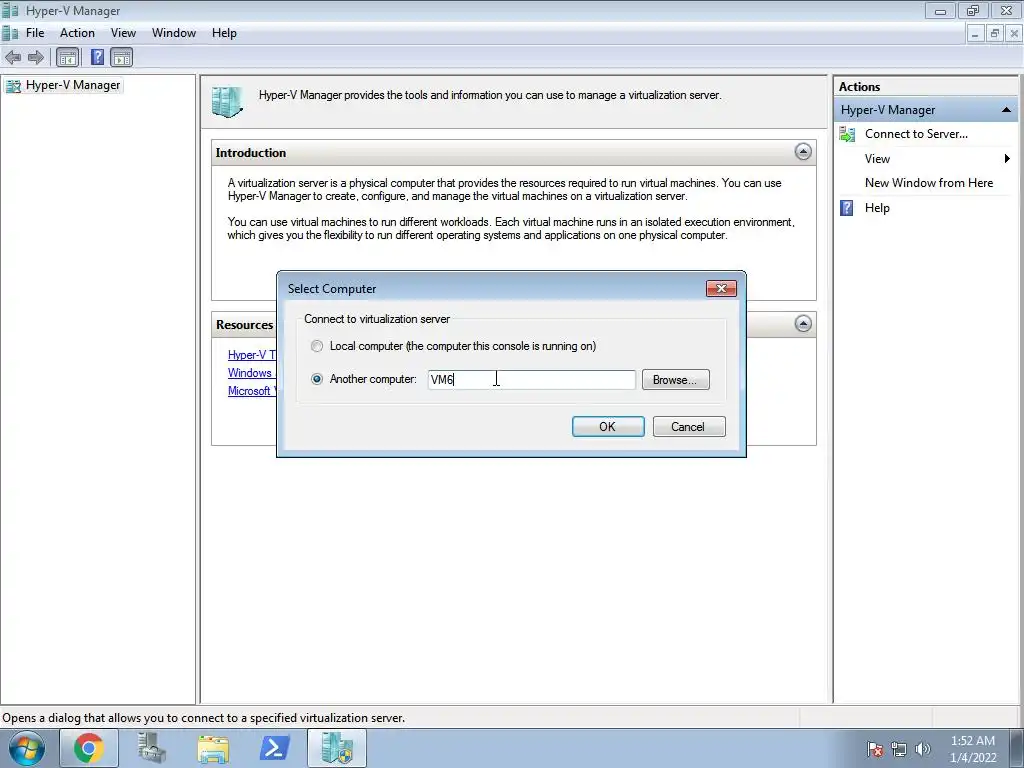Open the Action menu
The image size is (1024, 768).
point(77,33)
